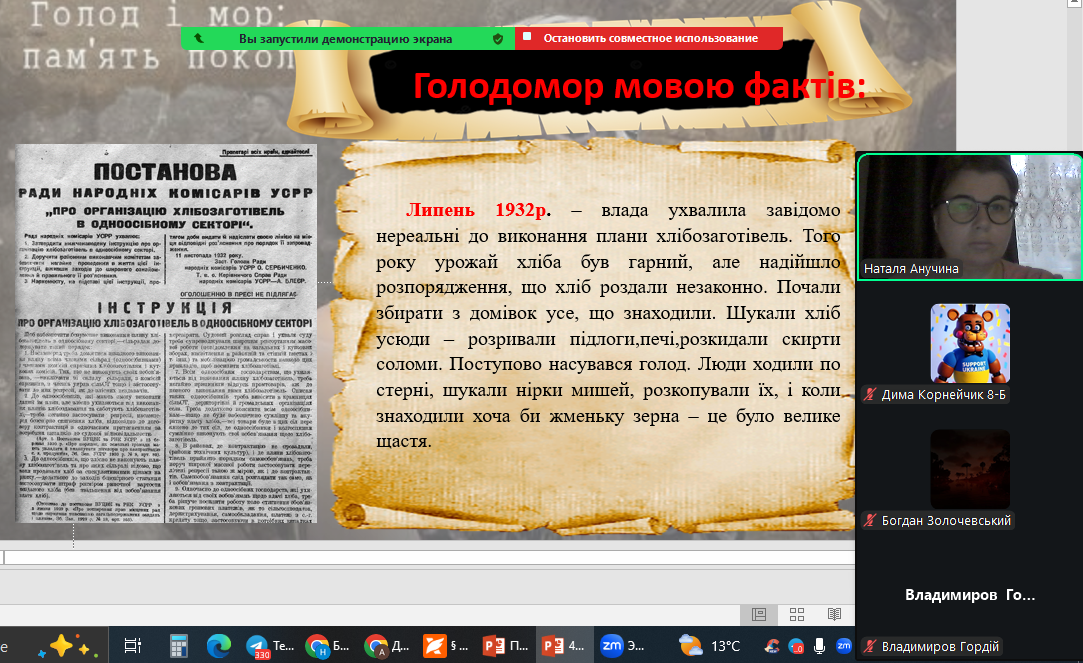The image size is (1083, 663).
Task: Open the weather widget showing 13°C
Action: click(709, 645)
